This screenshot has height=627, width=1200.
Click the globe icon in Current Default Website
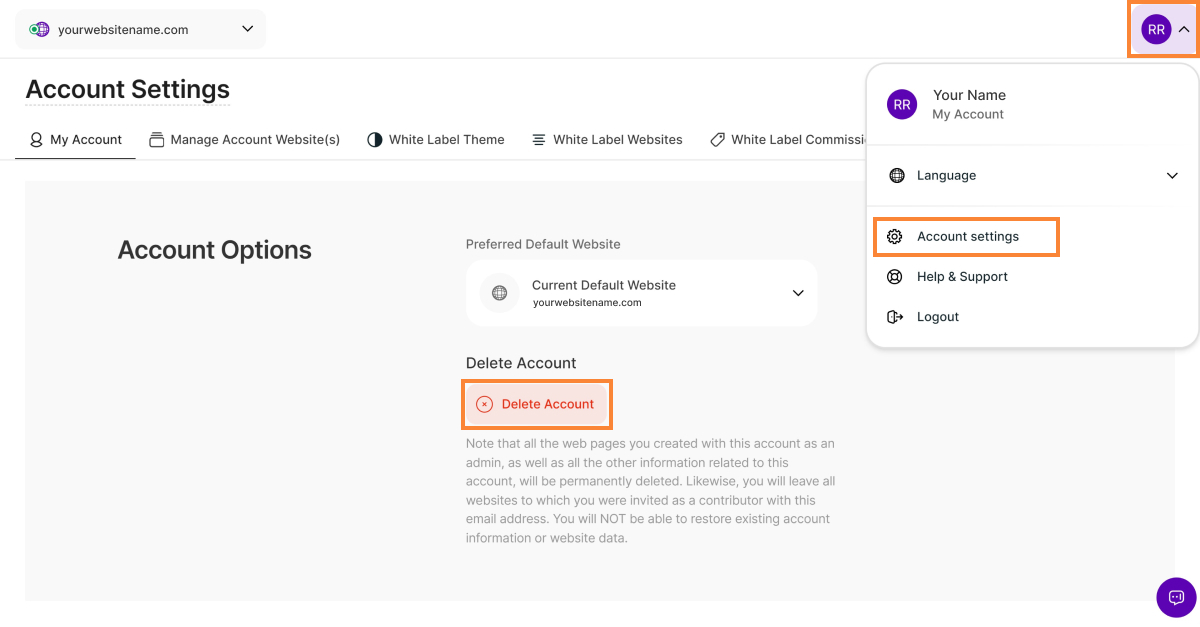click(499, 293)
